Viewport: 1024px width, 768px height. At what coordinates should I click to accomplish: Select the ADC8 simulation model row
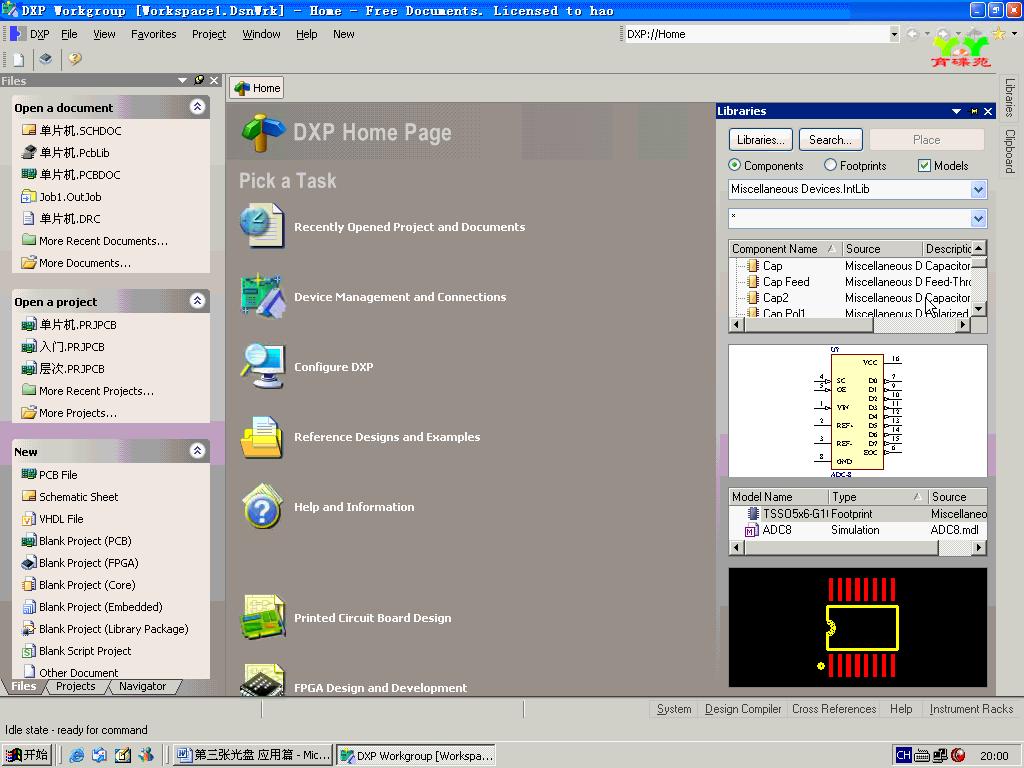tap(857, 530)
